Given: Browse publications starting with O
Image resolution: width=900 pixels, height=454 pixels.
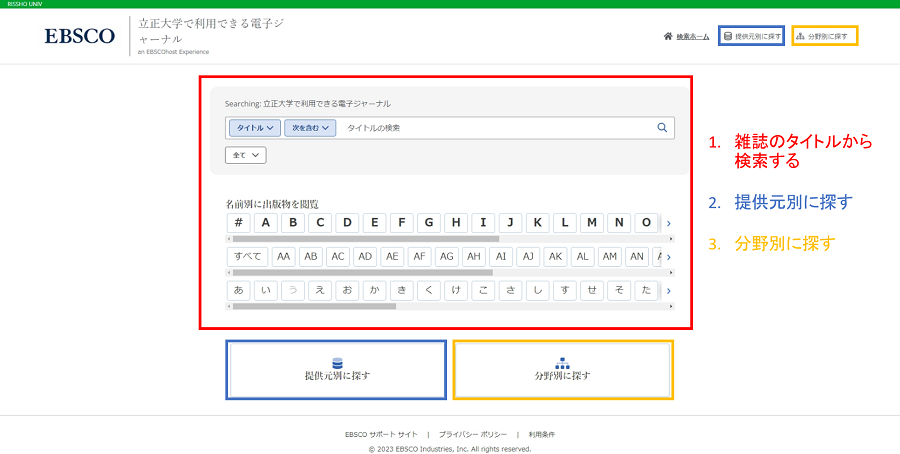Looking at the screenshot, I should point(646,223).
